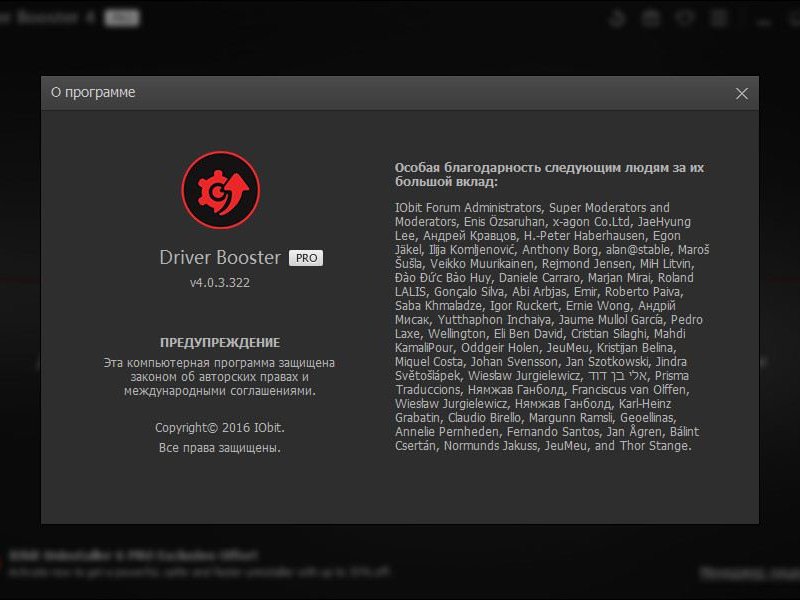
Task: Click the warning line 'международными соглашениями.'
Action: (220, 391)
